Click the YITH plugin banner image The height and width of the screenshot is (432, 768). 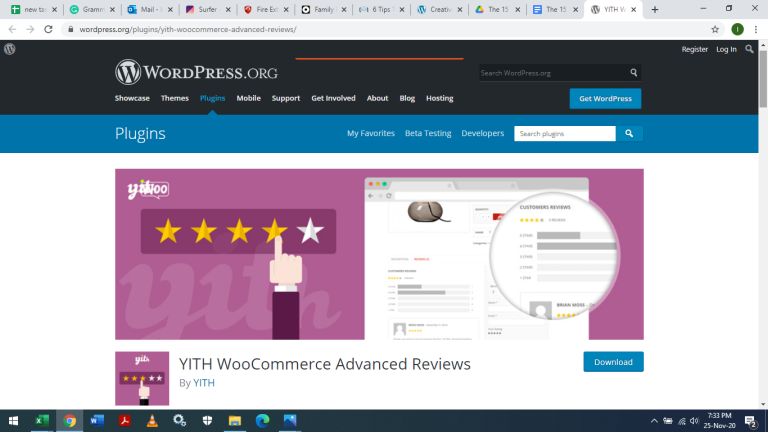click(379, 254)
